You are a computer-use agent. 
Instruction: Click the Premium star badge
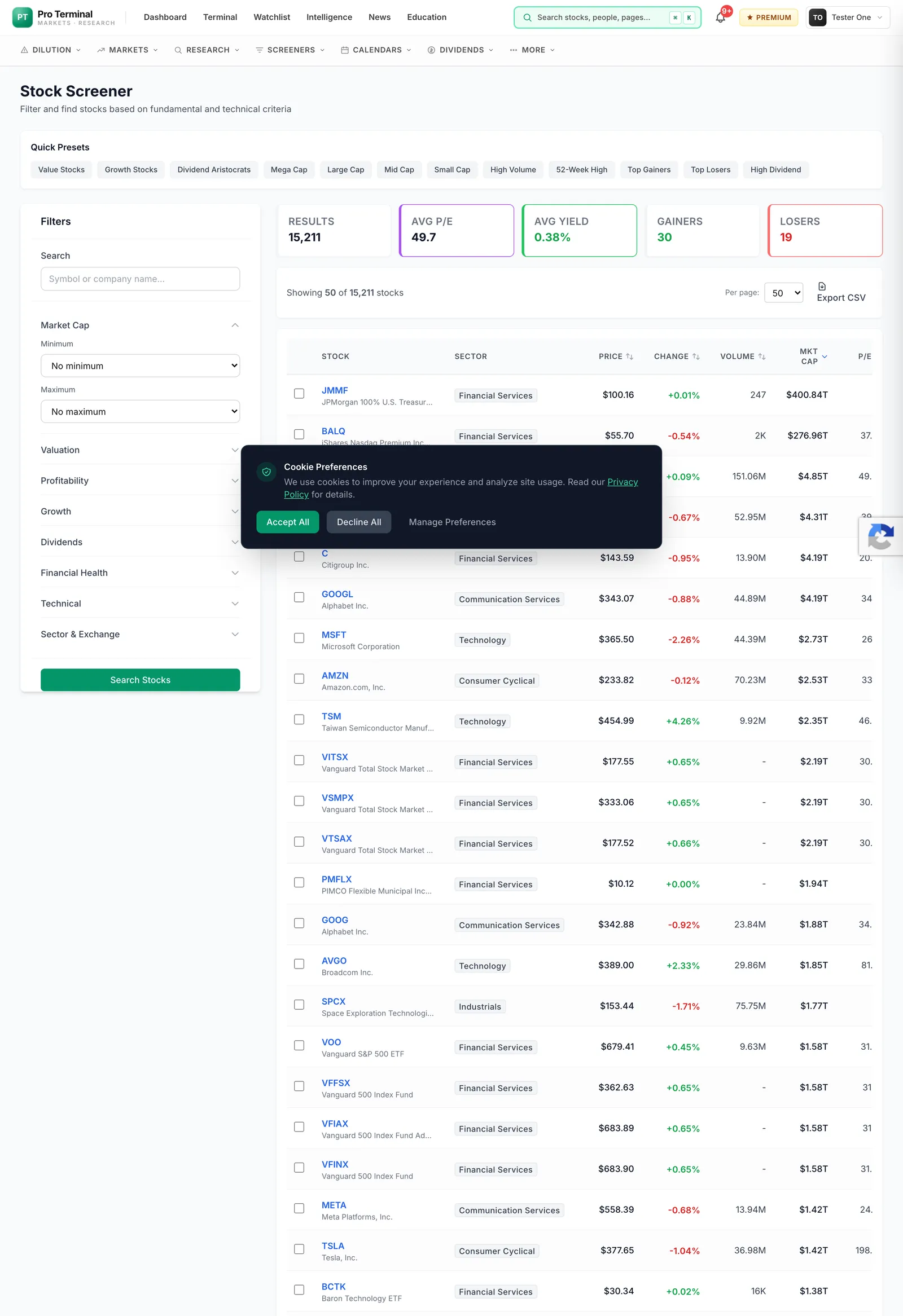point(768,17)
